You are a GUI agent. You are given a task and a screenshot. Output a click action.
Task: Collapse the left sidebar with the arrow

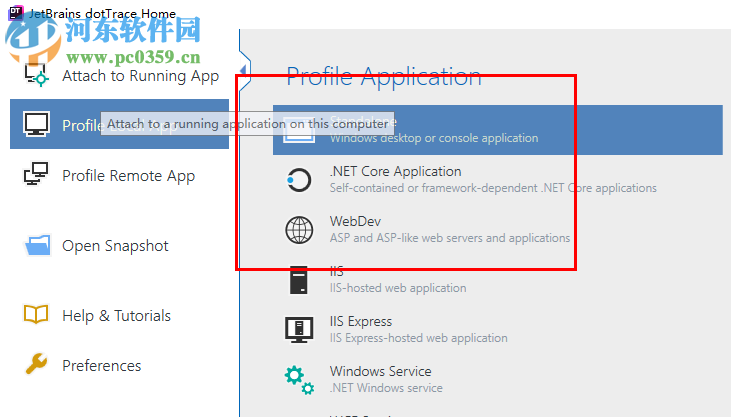pos(244,69)
